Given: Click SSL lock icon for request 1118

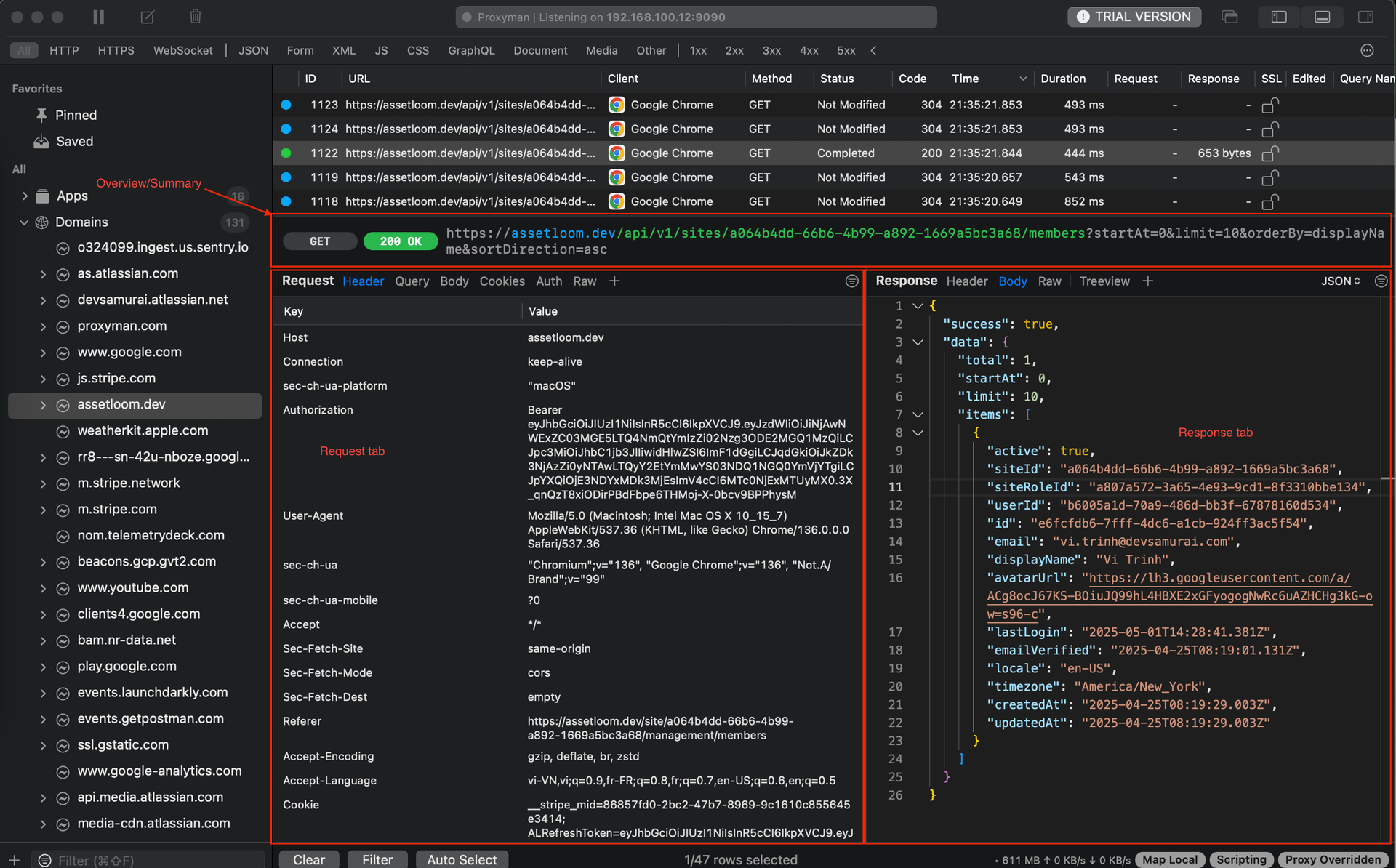Looking at the screenshot, I should point(1269,202).
